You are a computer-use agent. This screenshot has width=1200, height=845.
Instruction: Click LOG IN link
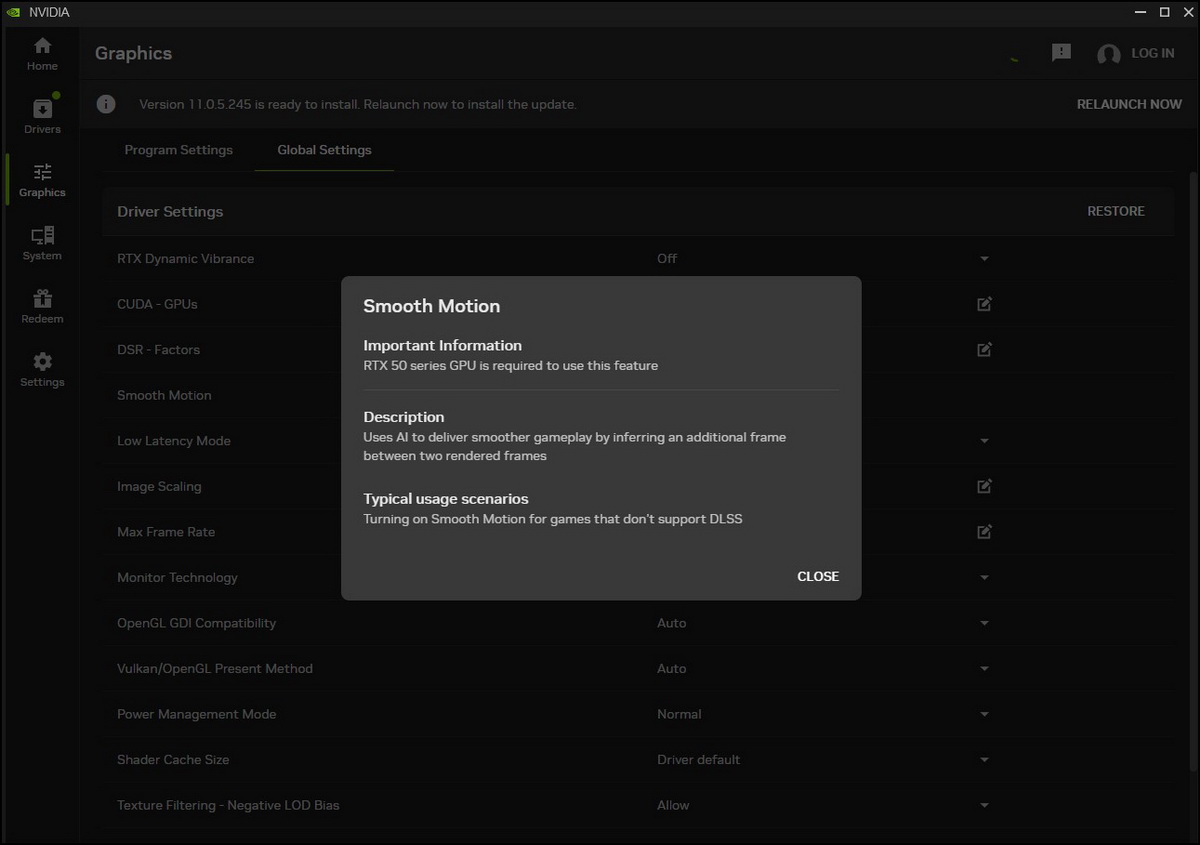point(1152,53)
